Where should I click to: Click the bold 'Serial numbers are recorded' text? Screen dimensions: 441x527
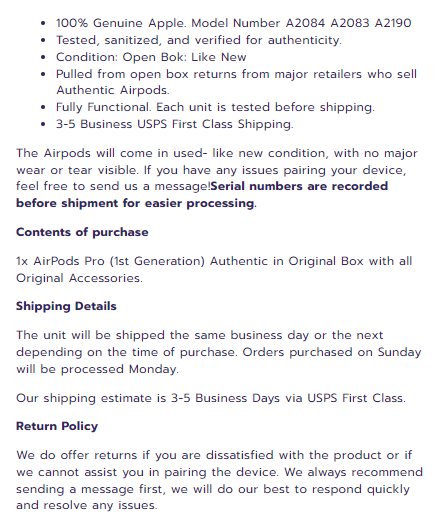(x=299, y=186)
